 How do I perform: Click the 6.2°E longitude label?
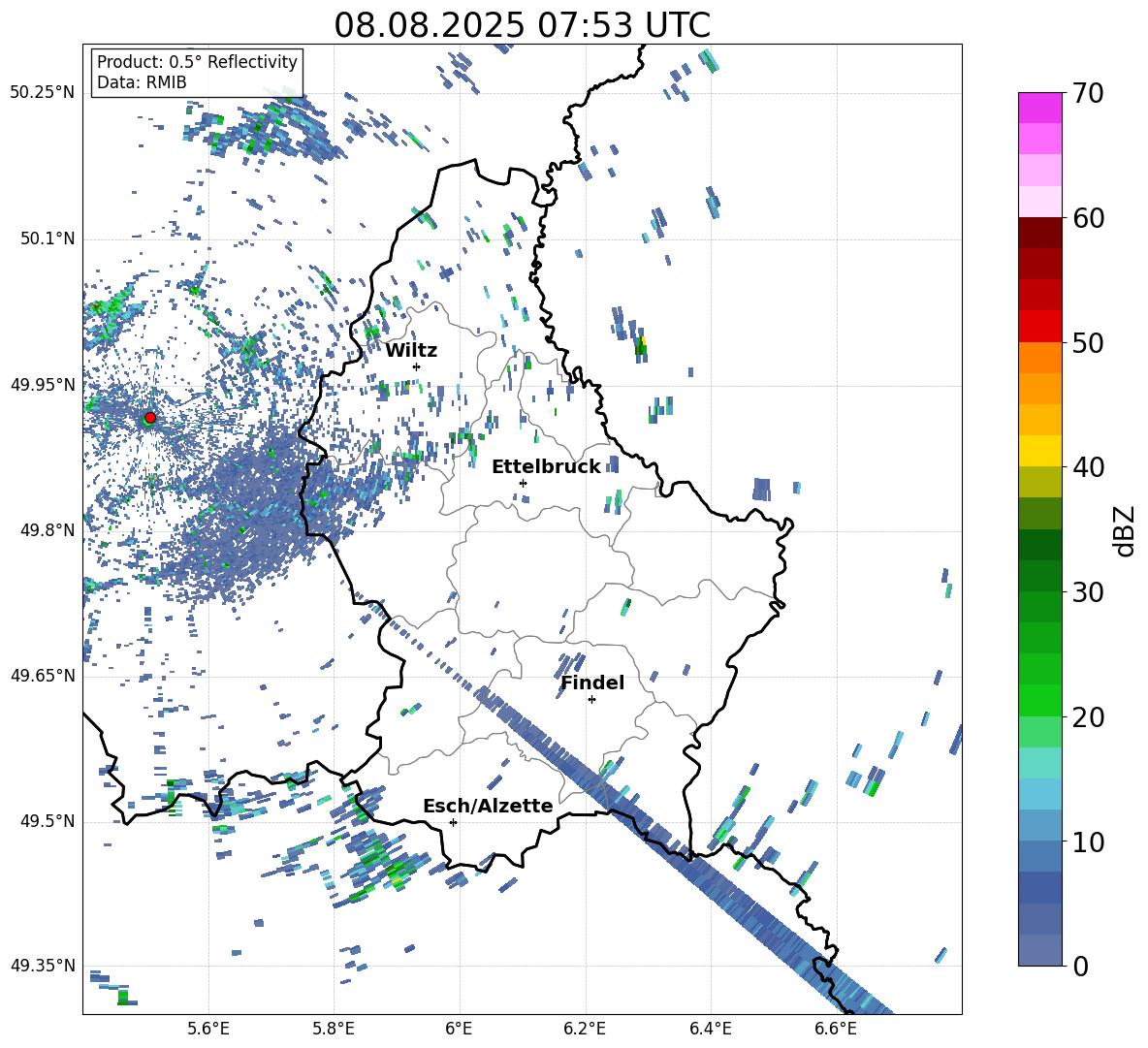coord(585,1029)
